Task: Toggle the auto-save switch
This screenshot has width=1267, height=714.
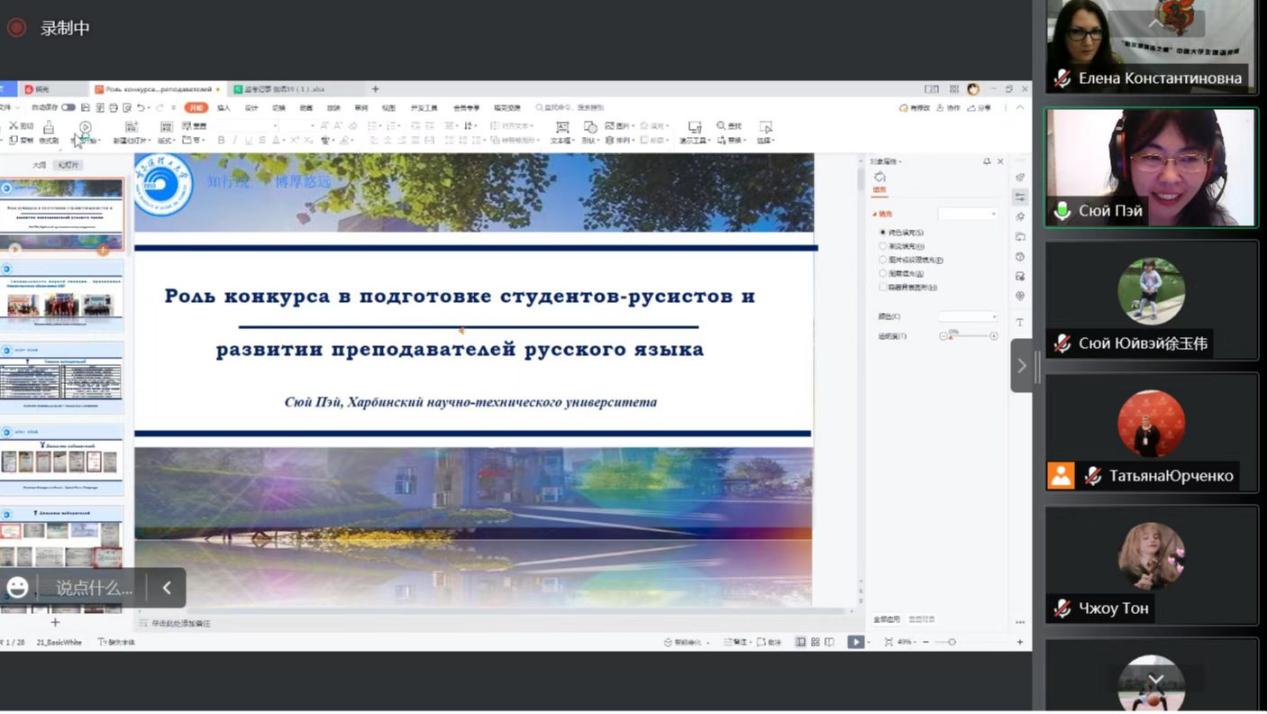Action: click(x=68, y=108)
